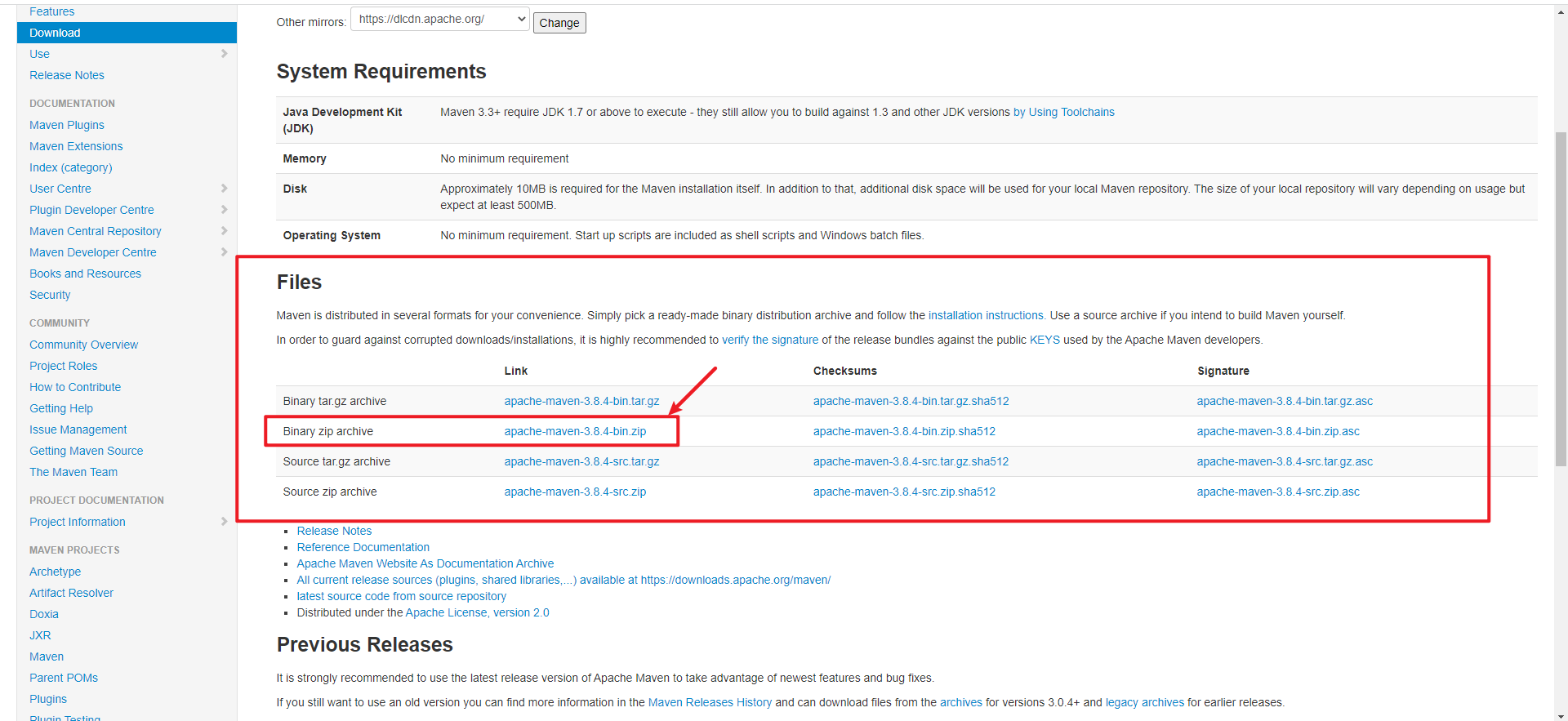The height and width of the screenshot is (721, 1568).
Task: Open bin.zip.sha512 checksum link
Action: click(904, 431)
